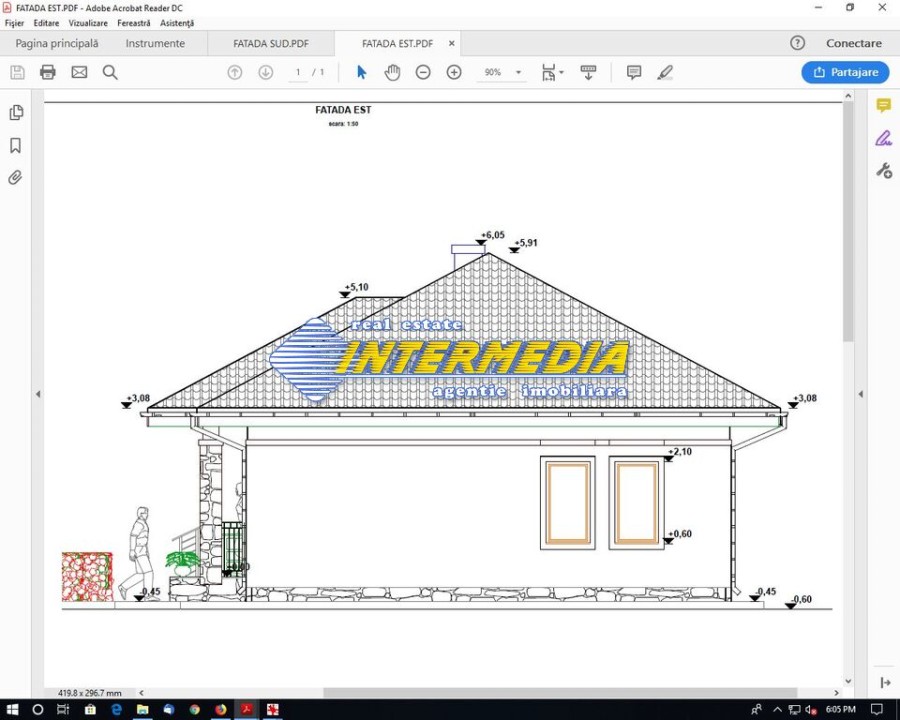Activate the Hand pan tool
The height and width of the screenshot is (720, 900).
(393, 72)
